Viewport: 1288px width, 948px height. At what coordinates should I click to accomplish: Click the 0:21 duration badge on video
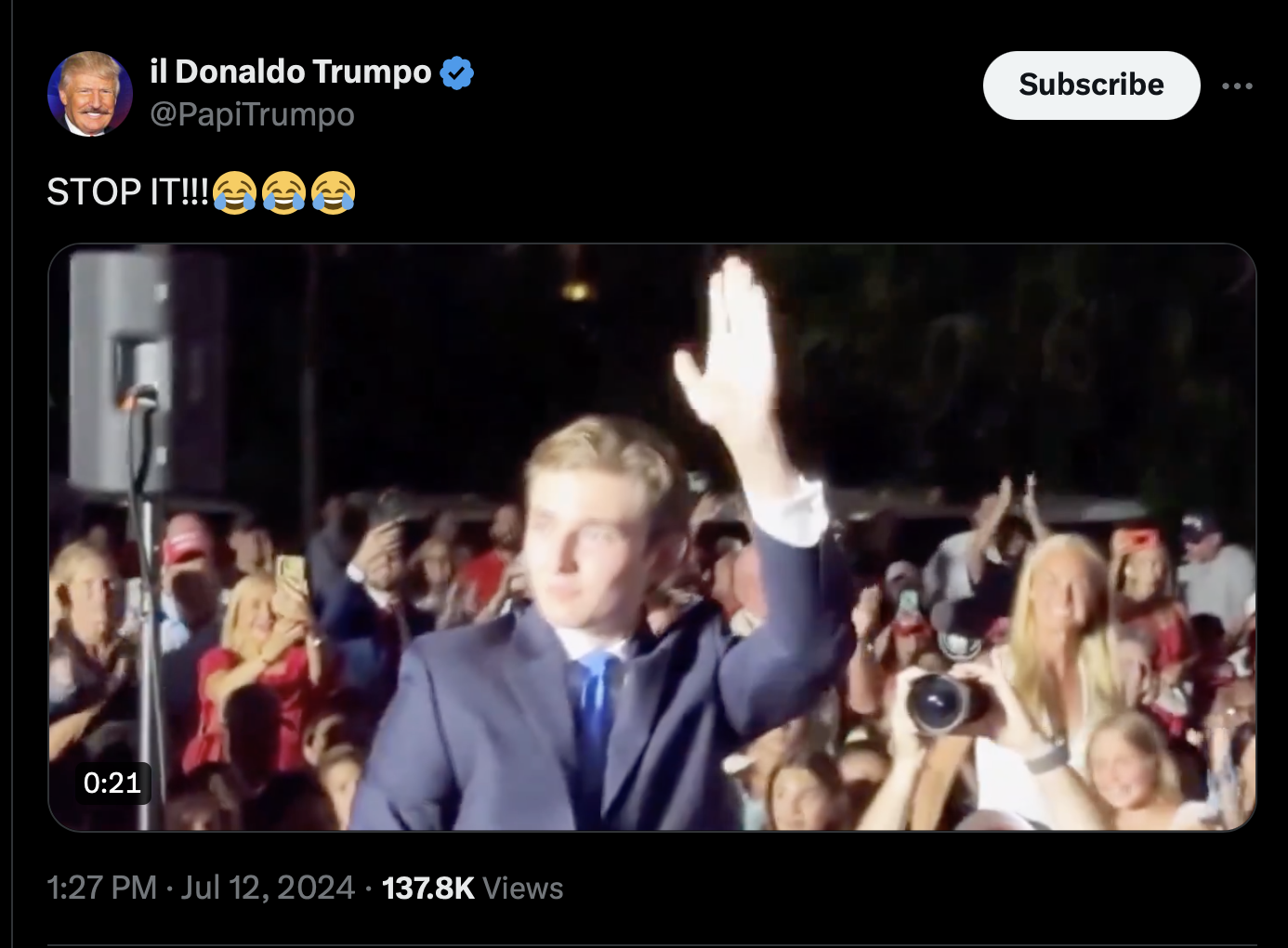point(112,783)
